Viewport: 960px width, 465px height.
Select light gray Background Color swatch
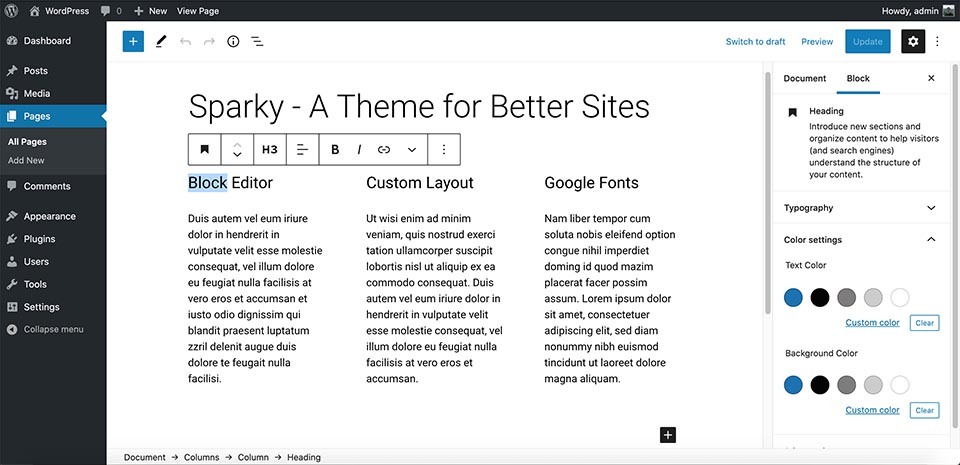(x=873, y=385)
